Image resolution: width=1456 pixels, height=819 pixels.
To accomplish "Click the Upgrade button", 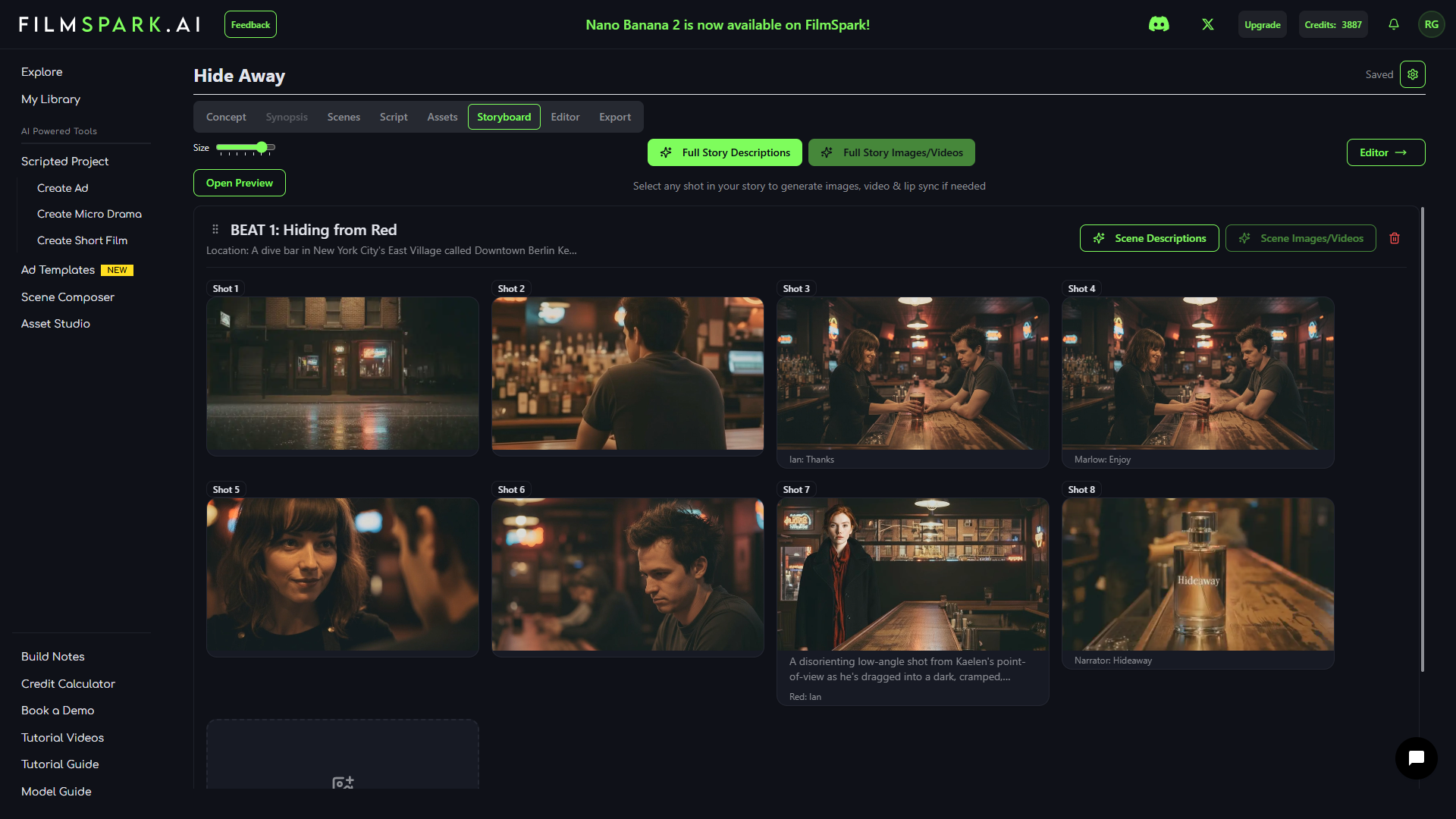I will (1261, 24).
